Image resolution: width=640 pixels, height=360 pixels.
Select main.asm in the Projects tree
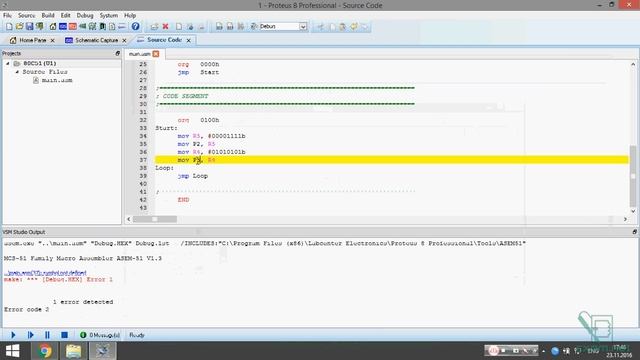[57, 80]
